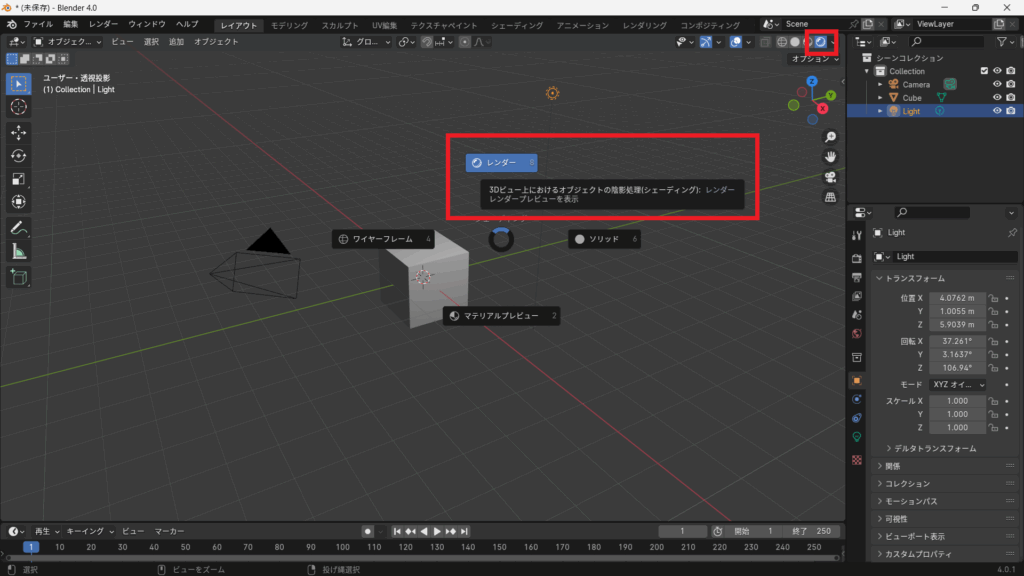Choose Render in shading pie menu
Viewport: 1024px width, 576px height.
[502, 163]
